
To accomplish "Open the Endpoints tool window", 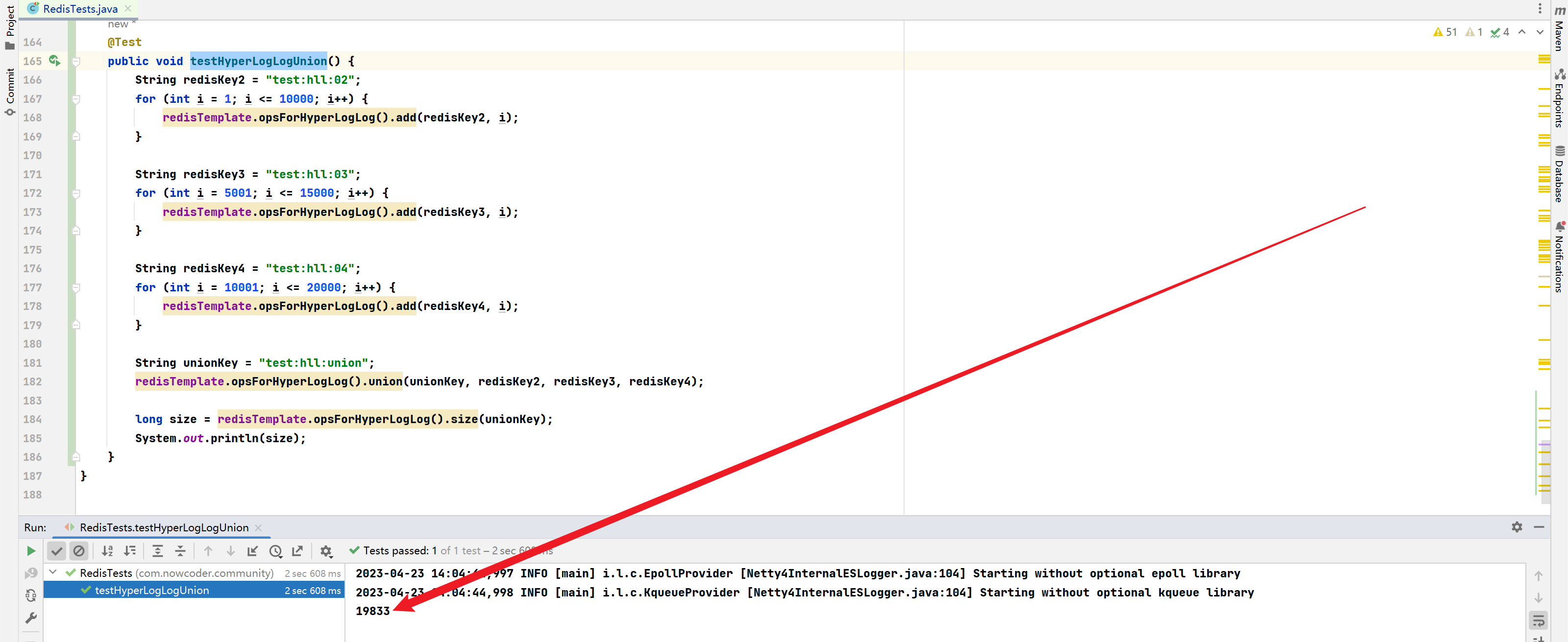I will click(1559, 97).
